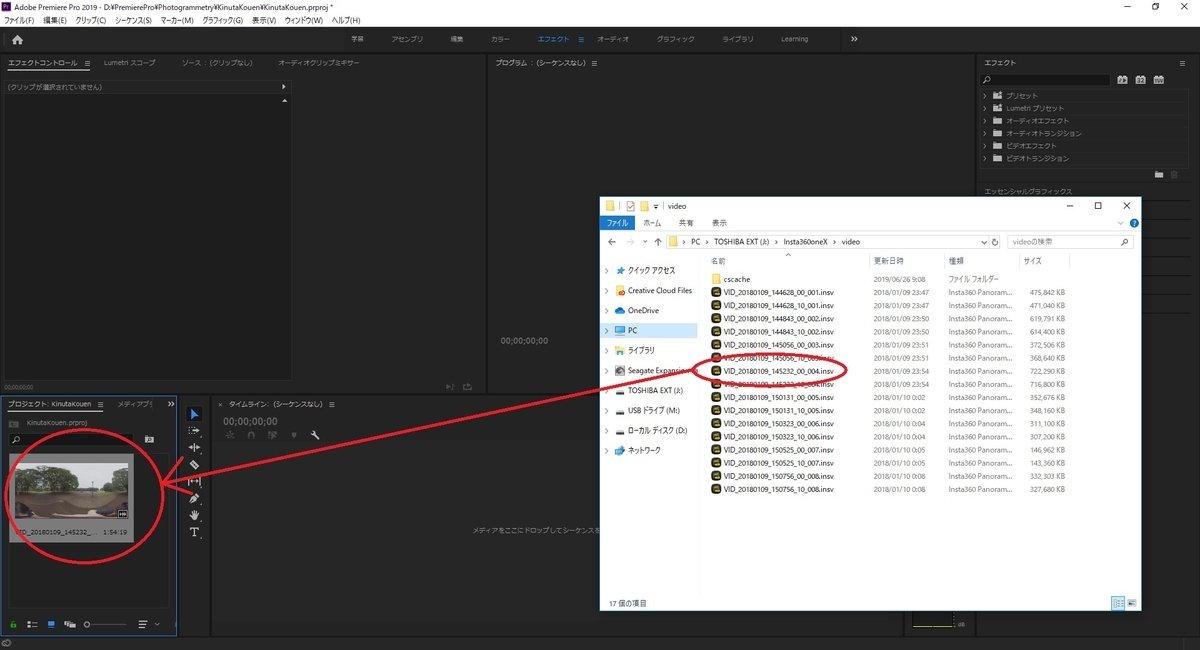Open the Explorer 表示 ribbon tab
Screen dimensions: 1200x650
click(719, 223)
